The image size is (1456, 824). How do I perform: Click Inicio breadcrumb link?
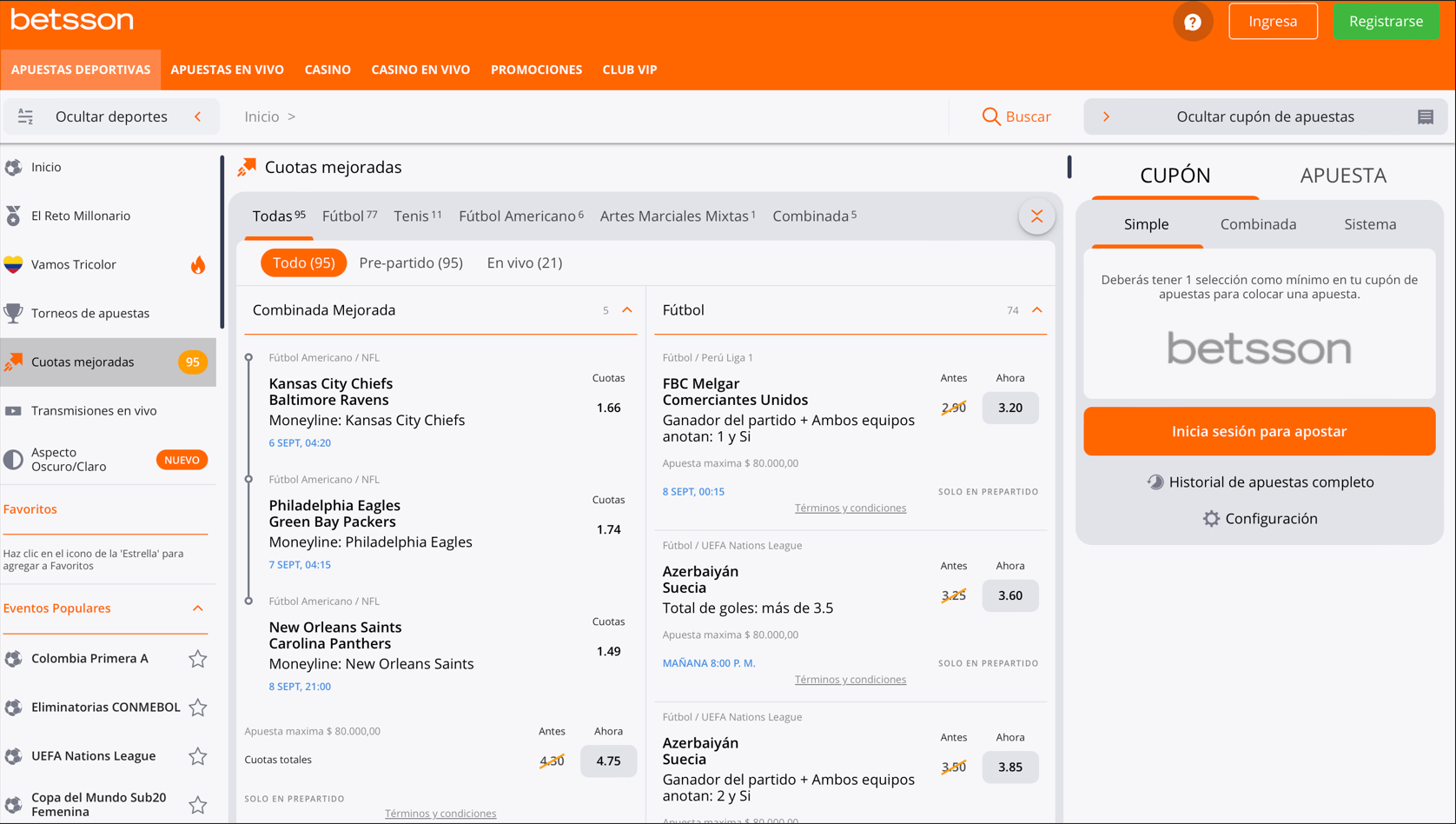[261, 116]
